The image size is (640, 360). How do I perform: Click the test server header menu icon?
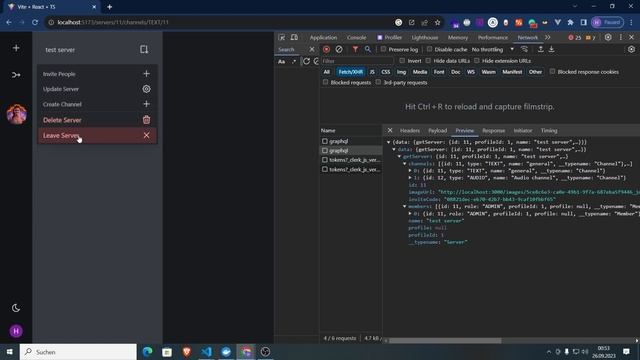(x=144, y=49)
